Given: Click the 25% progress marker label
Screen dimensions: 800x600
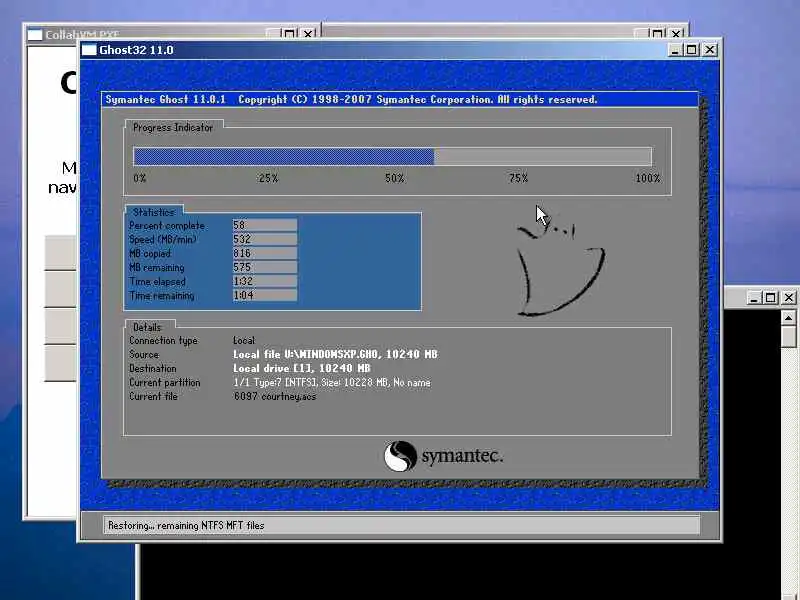Looking at the screenshot, I should click(268, 178).
